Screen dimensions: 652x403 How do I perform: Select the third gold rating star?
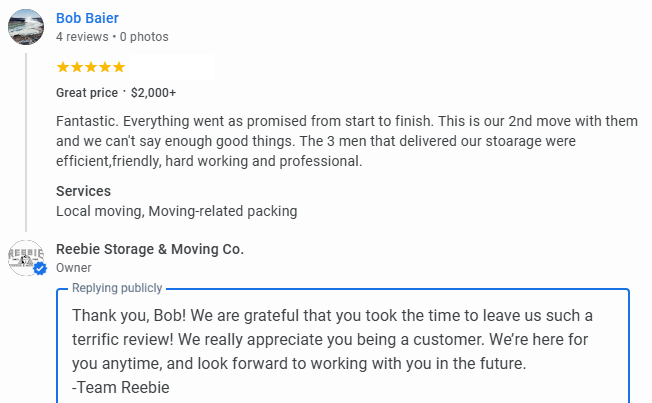(x=91, y=67)
